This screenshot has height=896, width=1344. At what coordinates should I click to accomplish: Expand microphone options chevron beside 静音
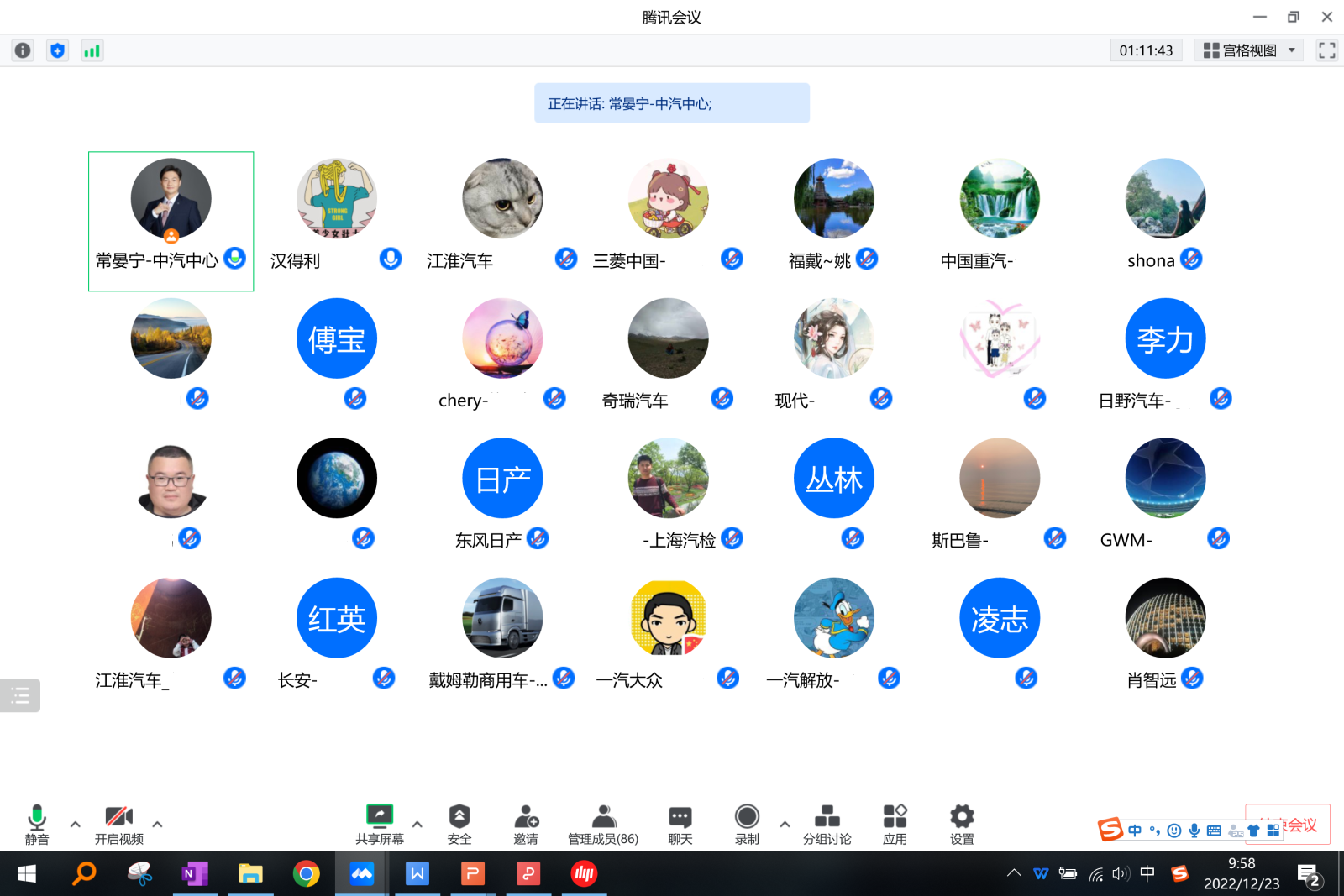pos(74,824)
